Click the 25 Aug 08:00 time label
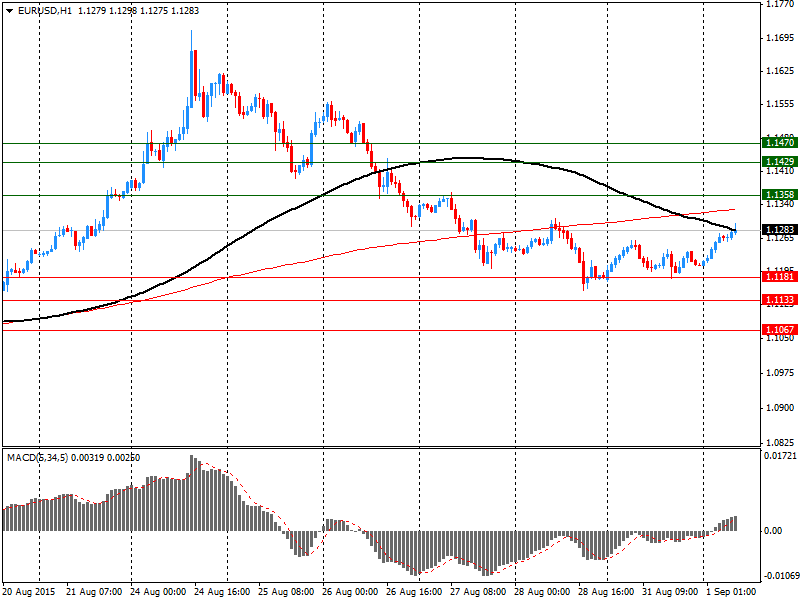This screenshot has height=600, width=800. 286,592
